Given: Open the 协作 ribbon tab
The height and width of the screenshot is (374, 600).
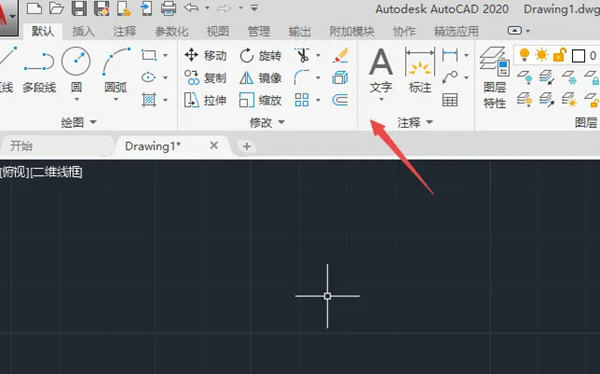Looking at the screenshot, I should [x=404, y=31].
